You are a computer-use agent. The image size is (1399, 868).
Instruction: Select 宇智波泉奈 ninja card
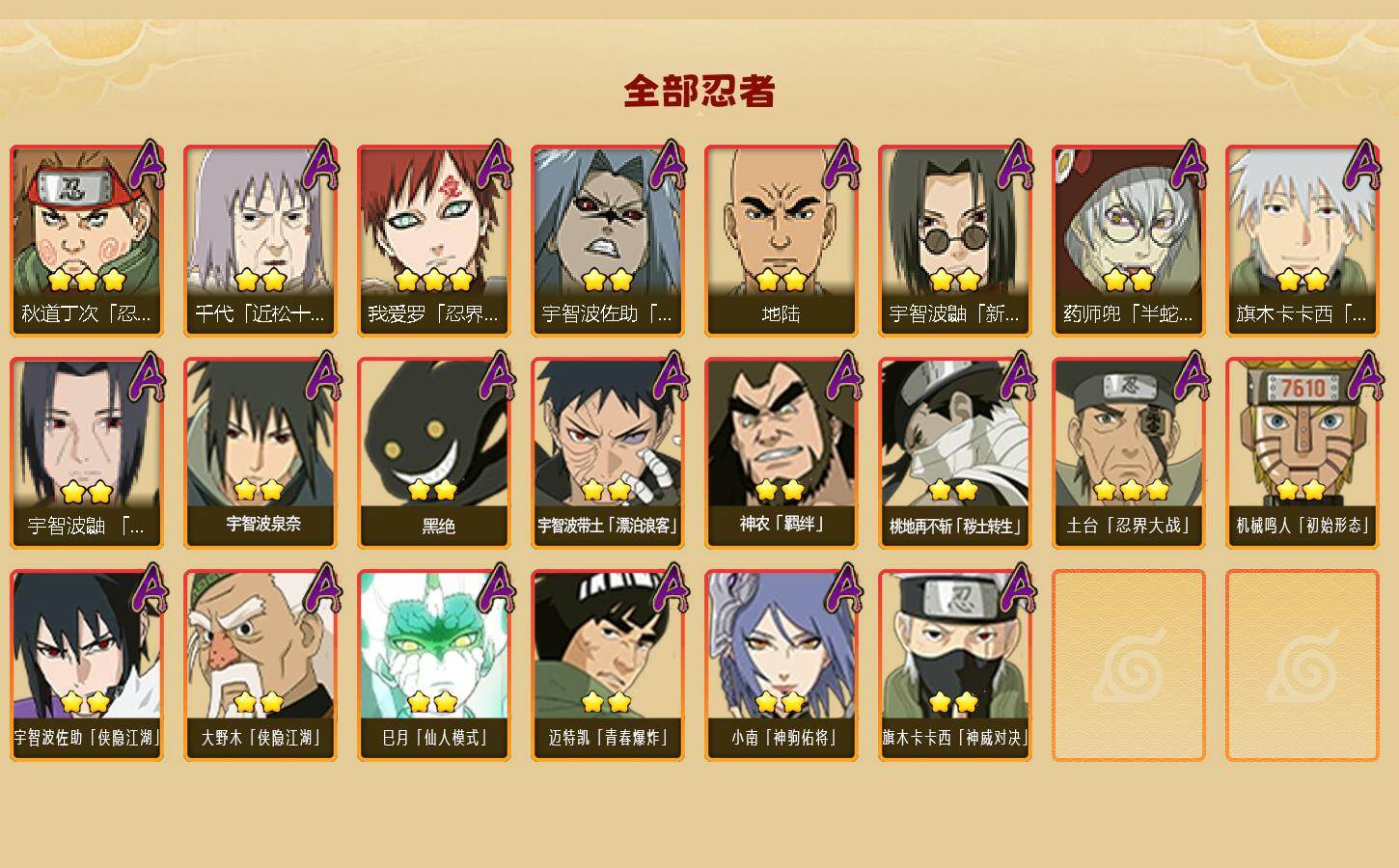point(261,453)
